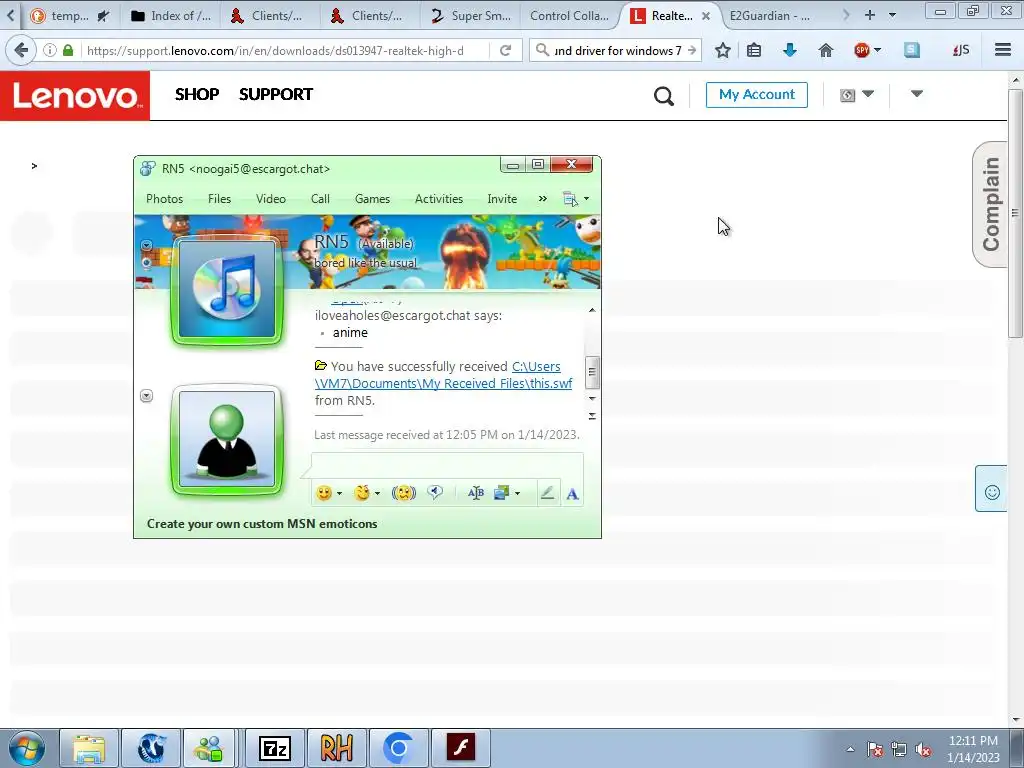This screenshot has width=1024, height=768.
Task: Change font style with AB icon
Action: tap(475, 493)
